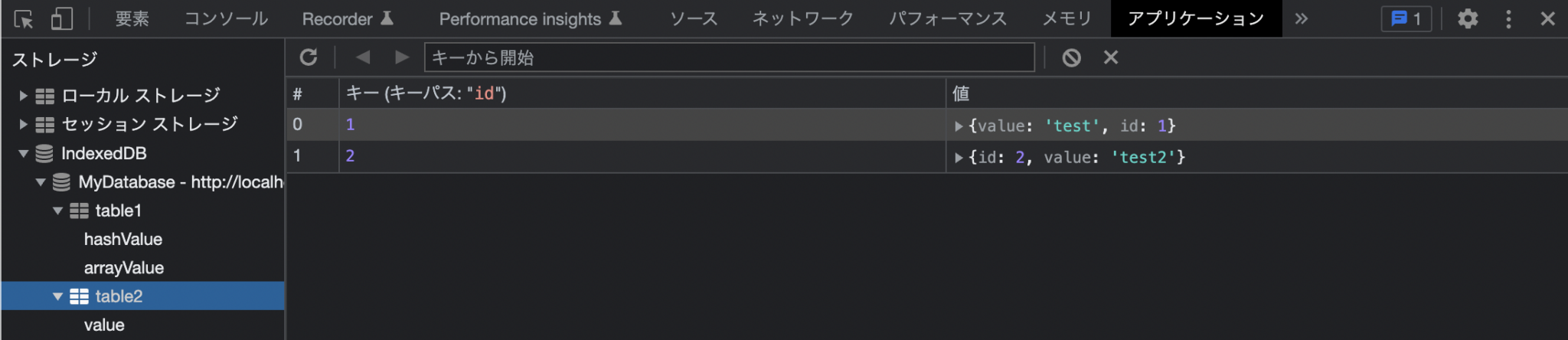Expand ローカル ストレージ tree node
The width and height of the screenshot is (1568, 340).
click(23, 96)
